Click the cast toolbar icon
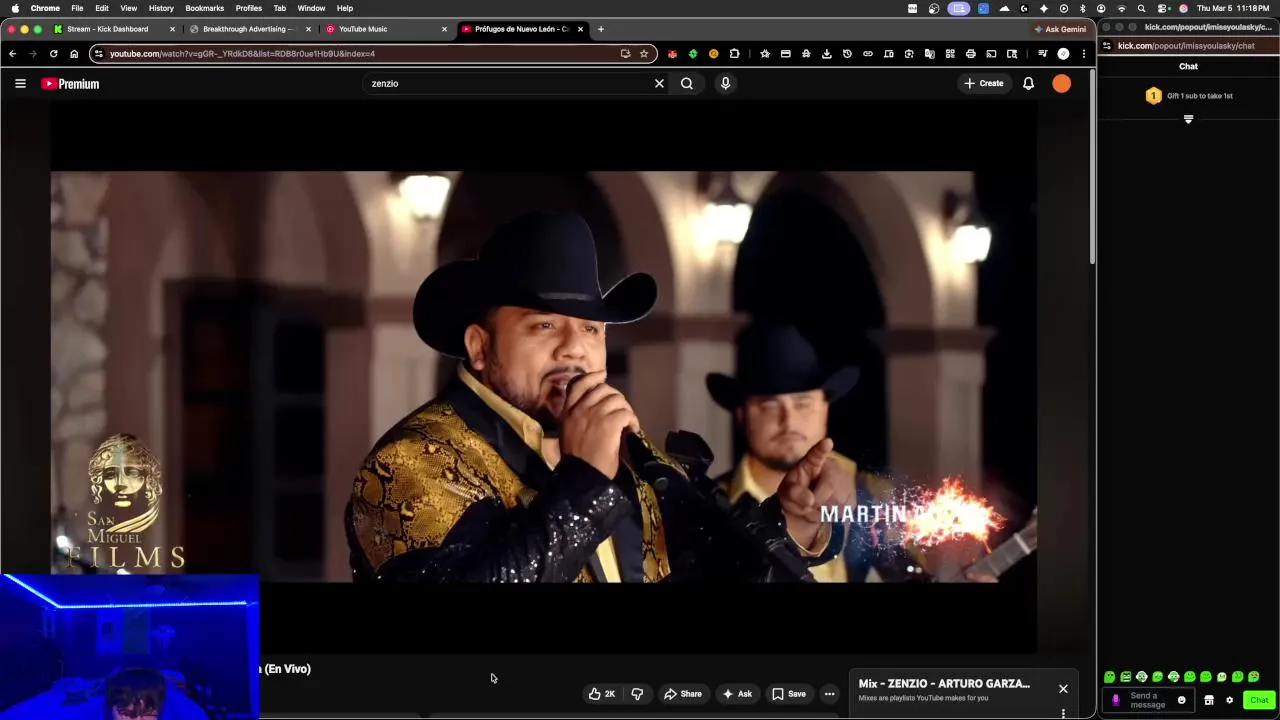This screenshot has width=1280, height=720. (991, 54)
